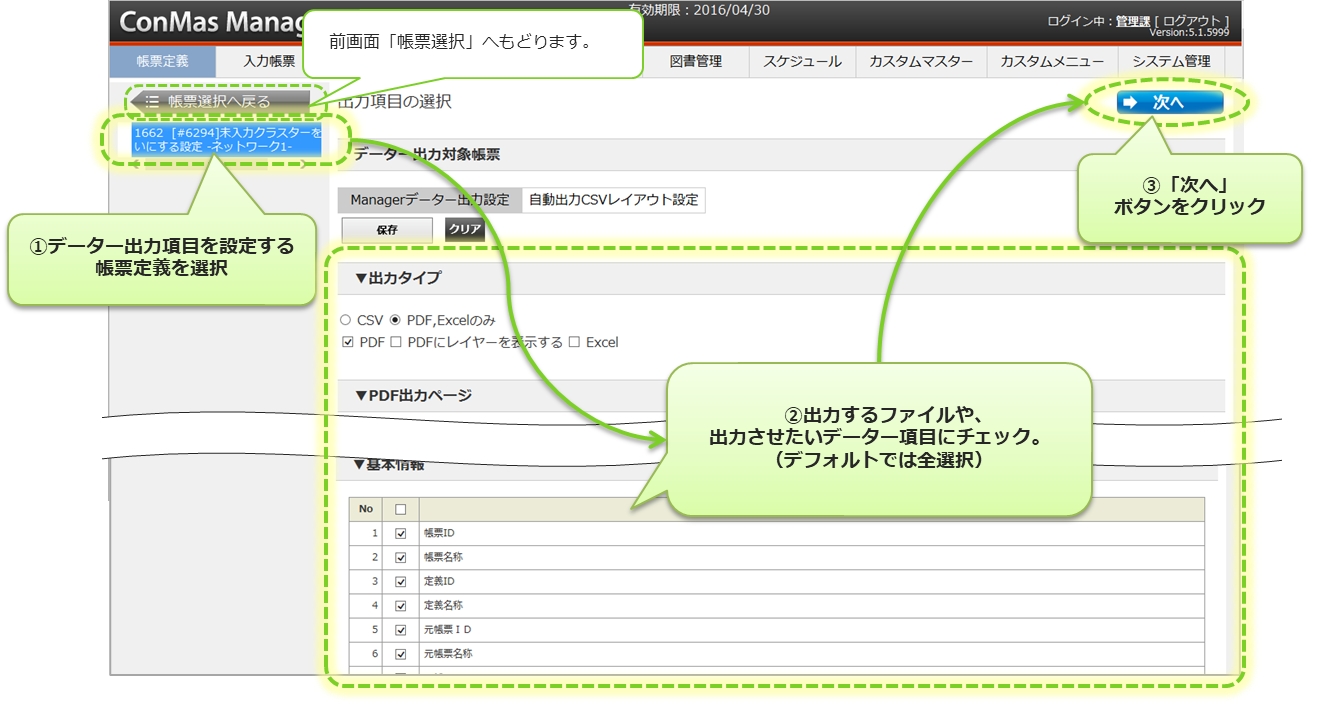Uncheck the 元帳票ＩＤ row checkbox
The width and height of the screenshot is (1330, 705).
pos(401,630)
